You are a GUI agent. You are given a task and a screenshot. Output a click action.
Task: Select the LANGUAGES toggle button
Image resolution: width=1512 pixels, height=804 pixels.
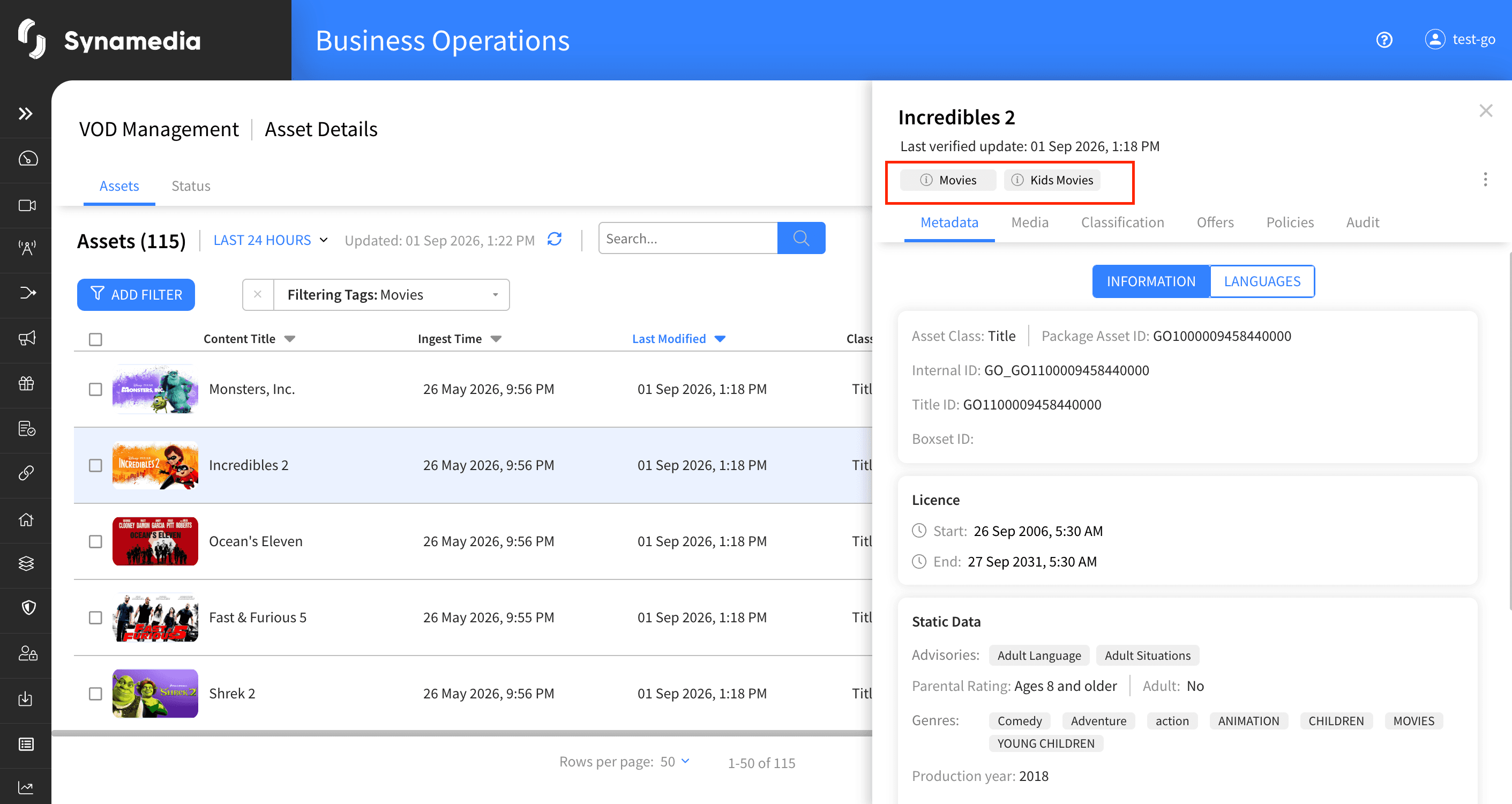pos(1262,281)
